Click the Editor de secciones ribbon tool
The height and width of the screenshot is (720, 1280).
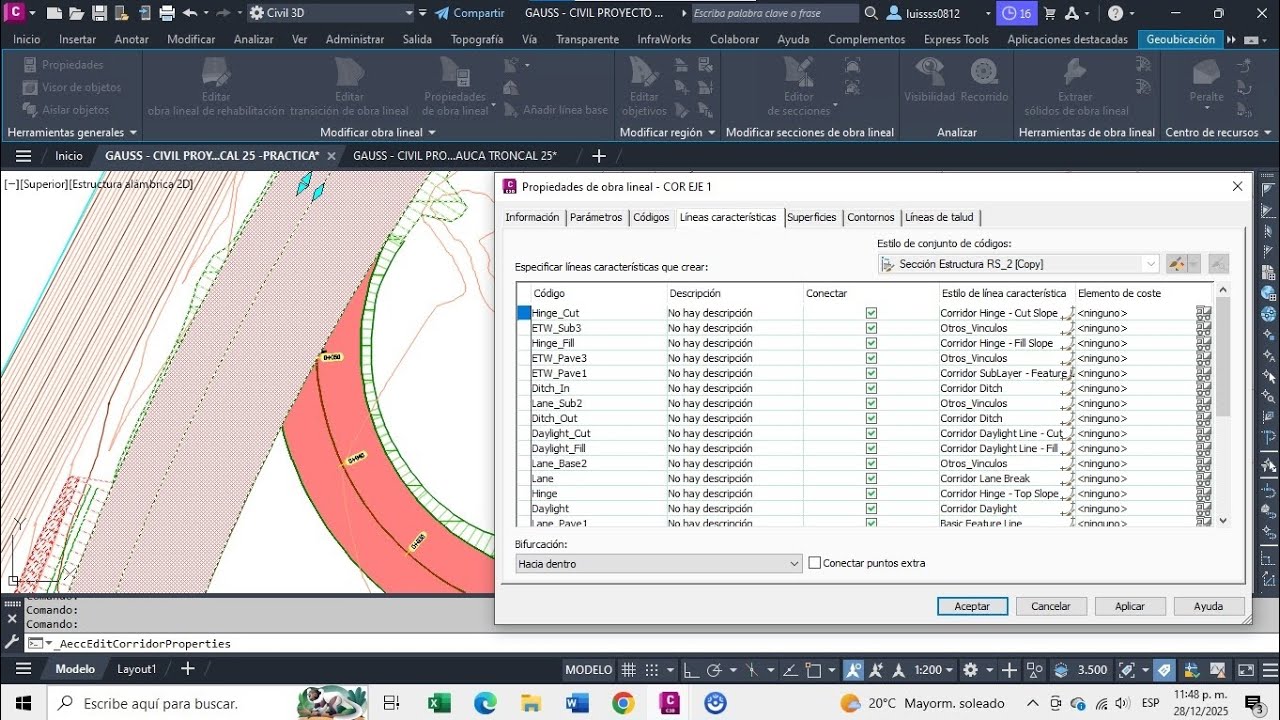(798, 85)
